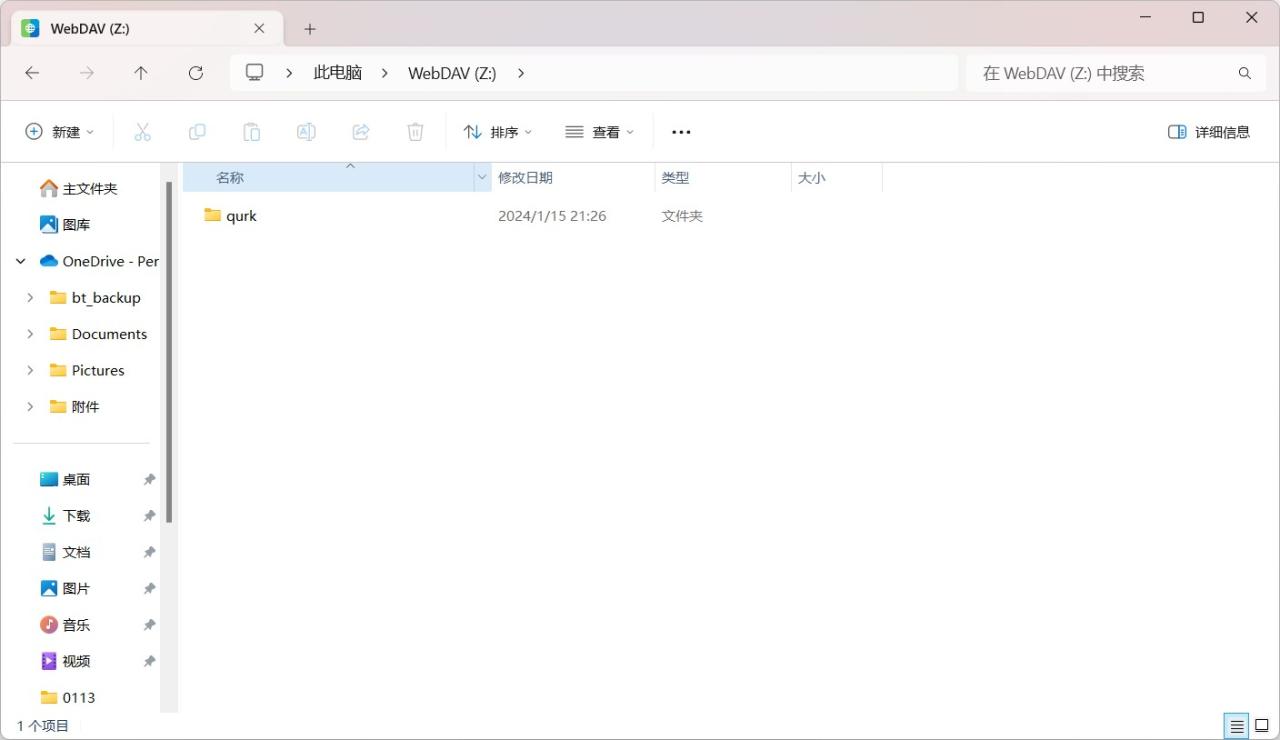This screenshot has width=1280, height=740.
Task: Click the Copy icon in toolbar
Action: click(x=197, y=132)
